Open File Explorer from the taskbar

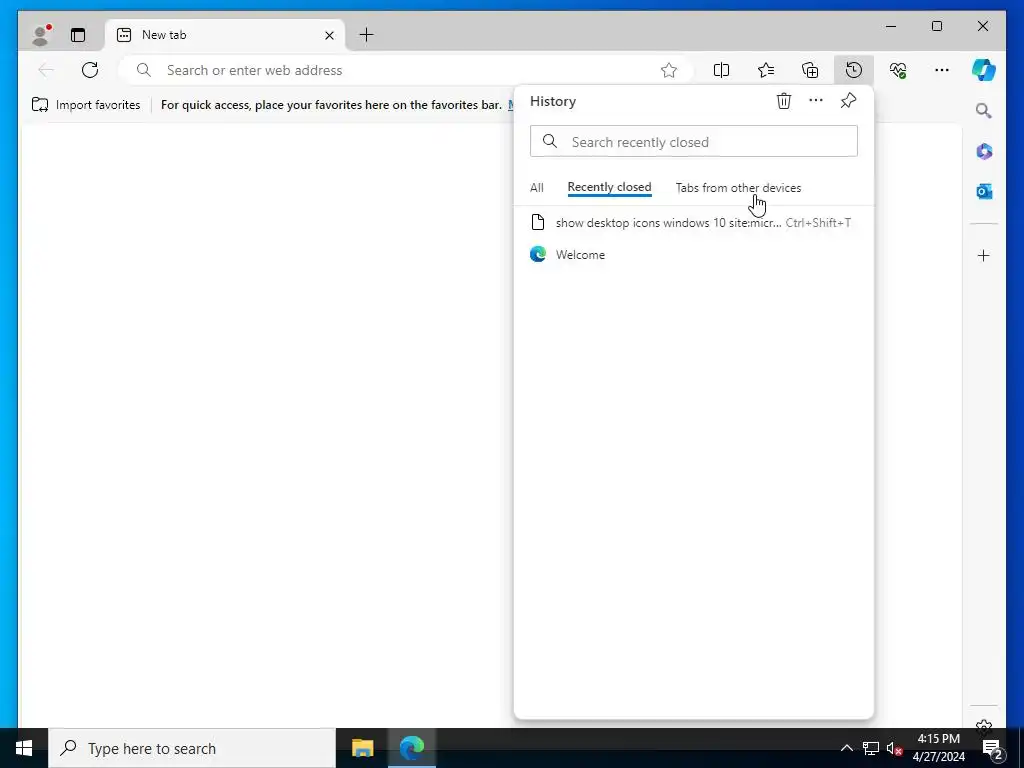coord(362,748)
